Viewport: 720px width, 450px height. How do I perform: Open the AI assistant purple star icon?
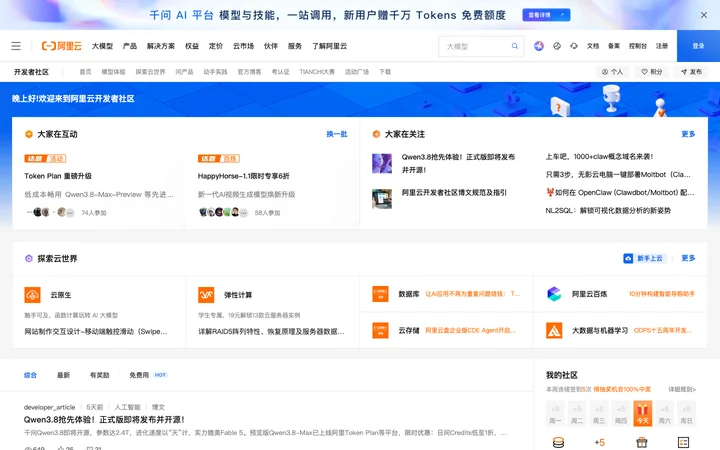(x=539, y=46)
